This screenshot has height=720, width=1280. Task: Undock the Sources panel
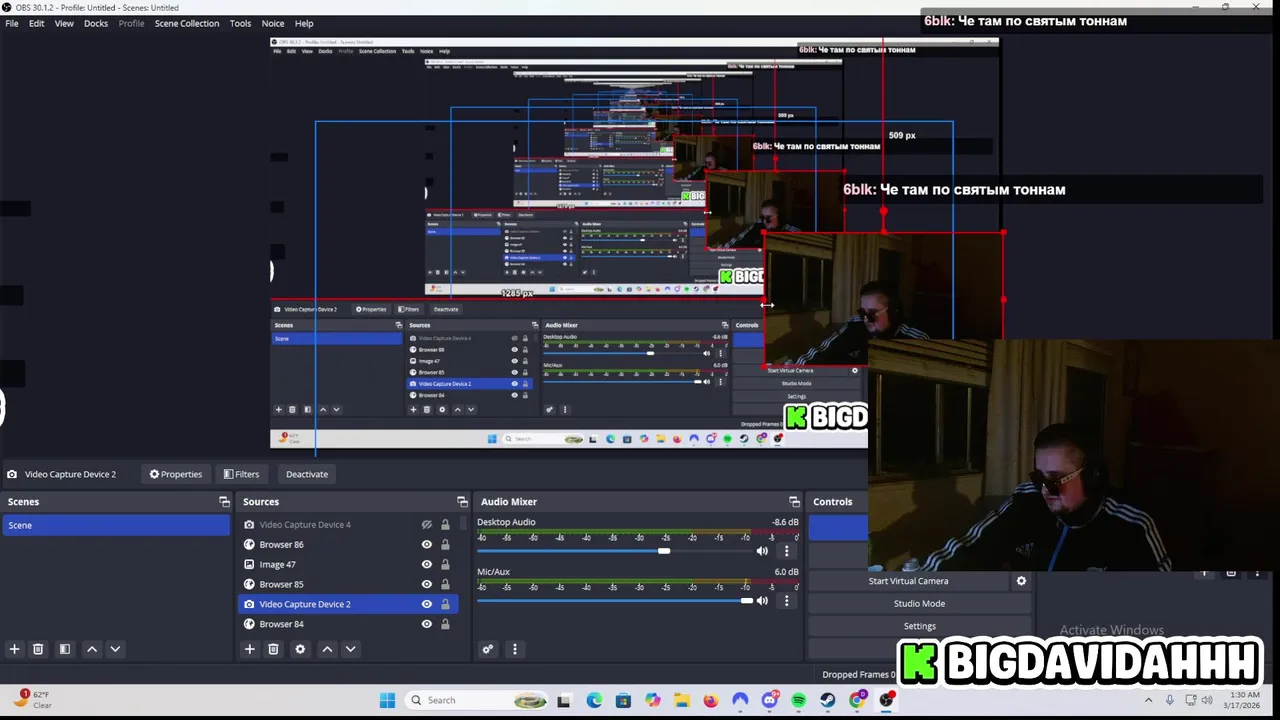[x=462, y=502]
